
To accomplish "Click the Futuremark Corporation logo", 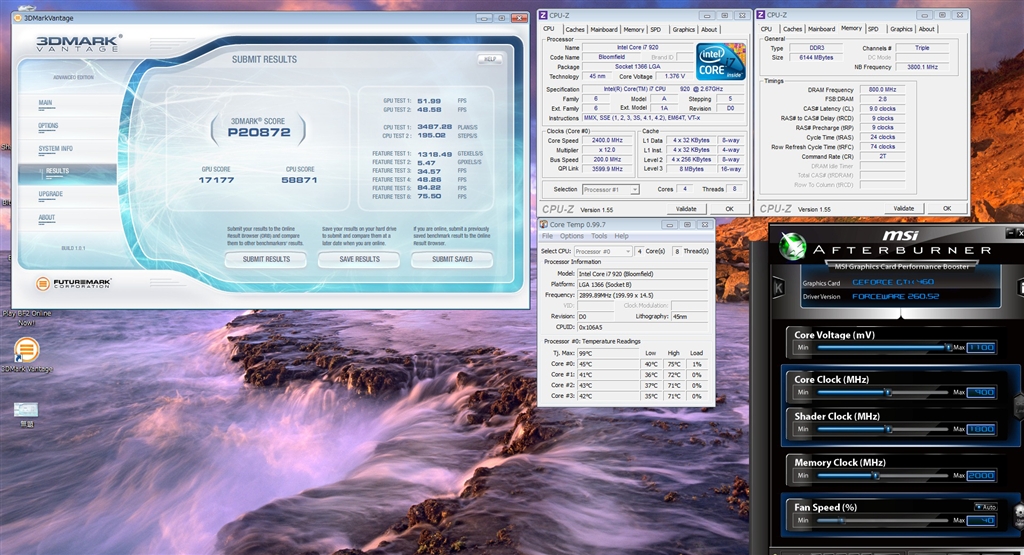I will pos(74,284).
